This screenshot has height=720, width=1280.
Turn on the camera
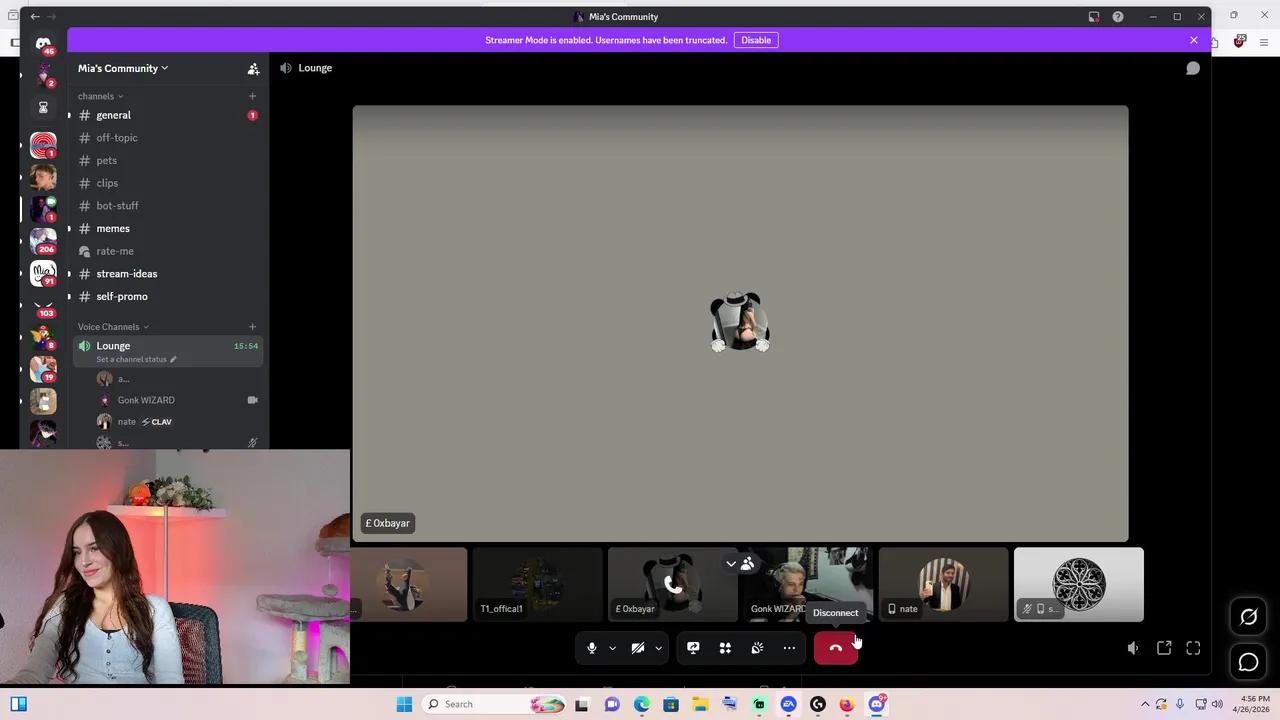(x=637, y=648)
